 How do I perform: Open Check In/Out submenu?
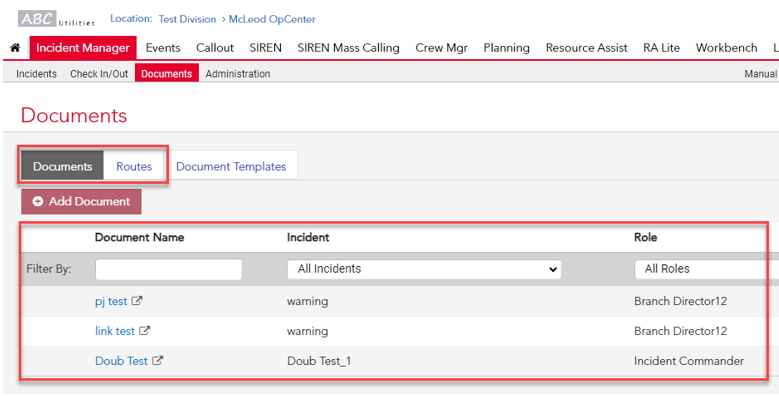click(x=99, y=74)
